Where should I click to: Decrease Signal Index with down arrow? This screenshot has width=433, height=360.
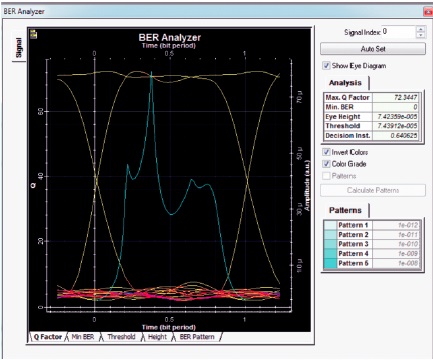(x=421, y=35)
